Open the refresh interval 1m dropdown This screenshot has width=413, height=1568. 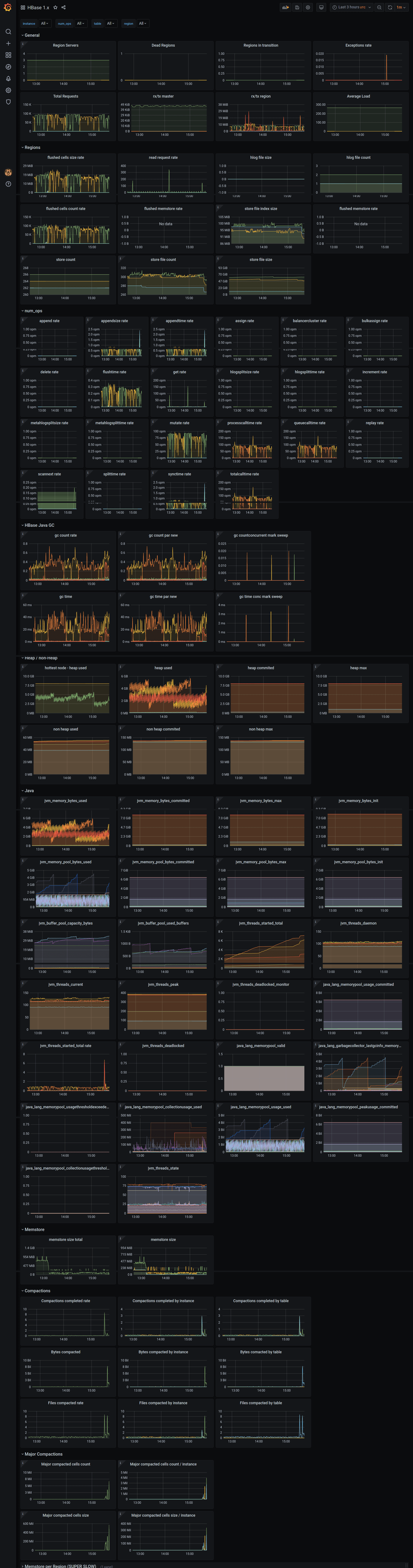click(x=400, y=7)
